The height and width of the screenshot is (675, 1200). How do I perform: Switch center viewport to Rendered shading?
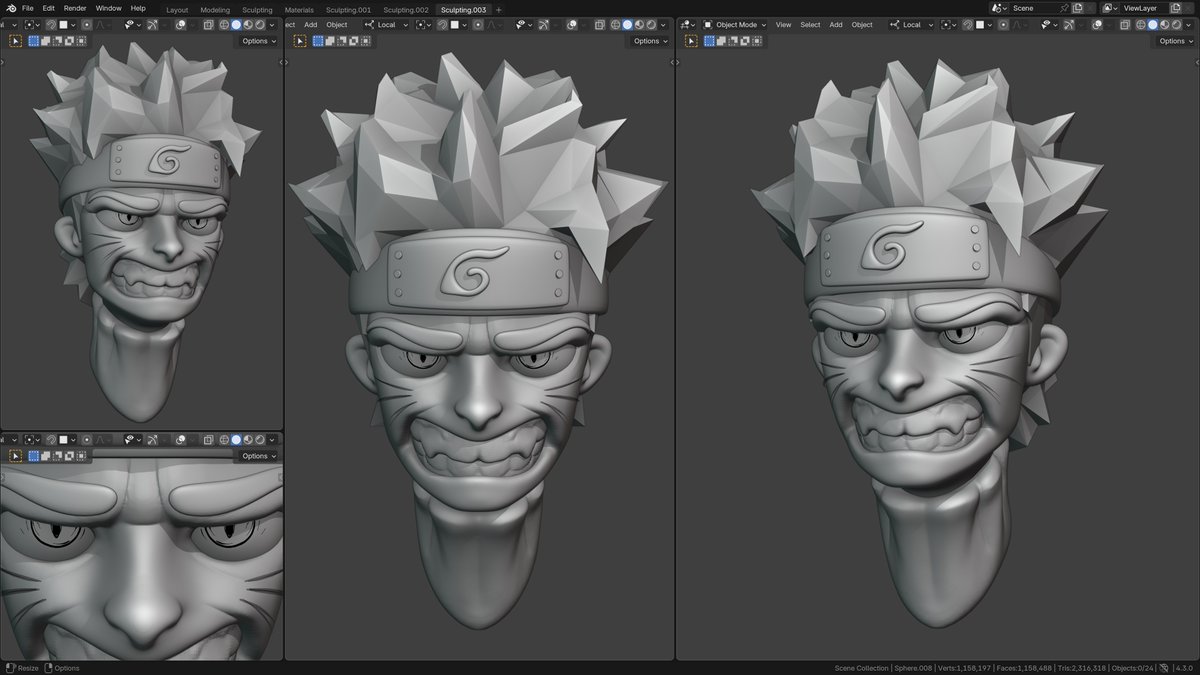(651, 25)
